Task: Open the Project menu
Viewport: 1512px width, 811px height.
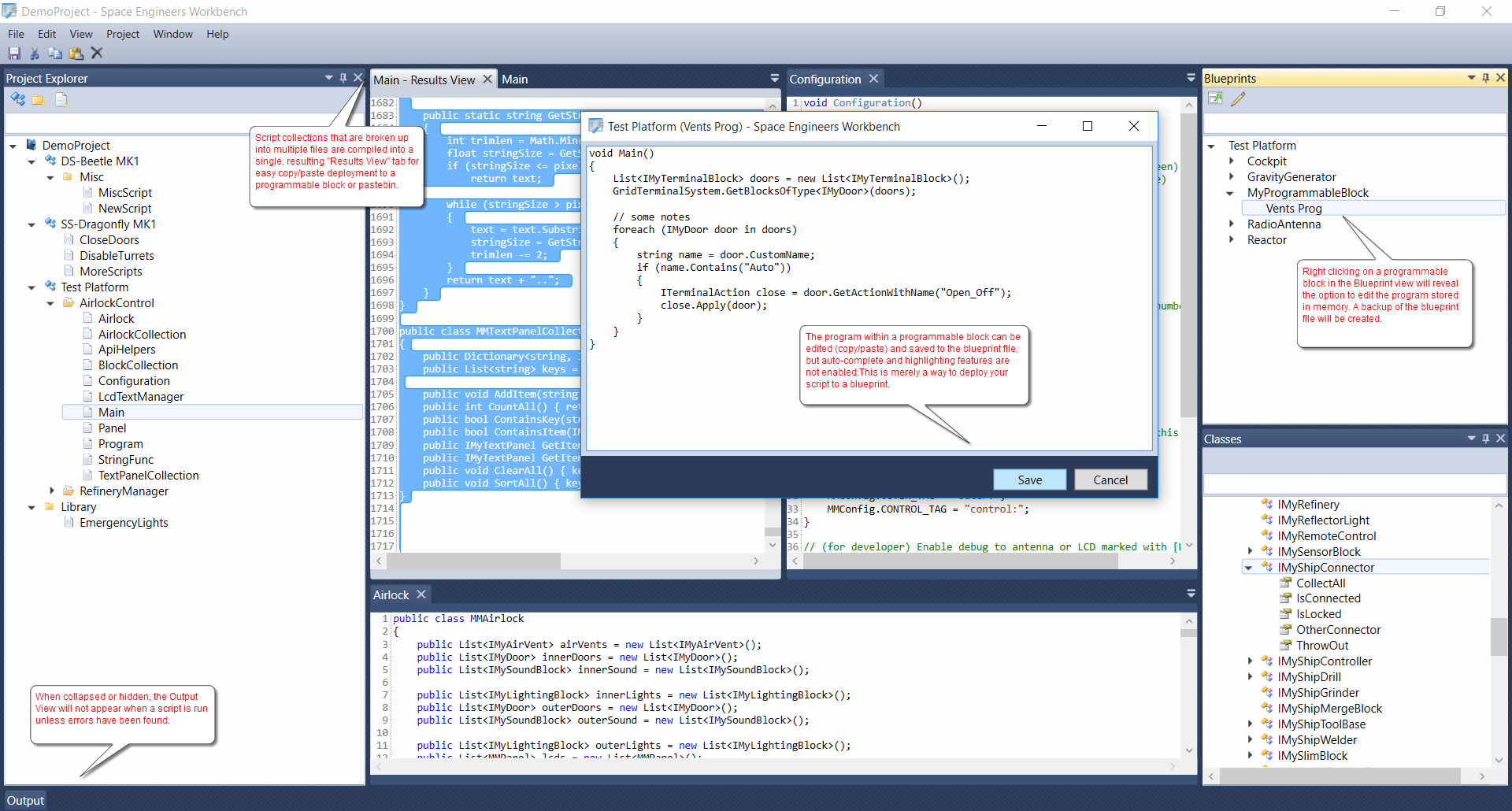Action: (x=123, y=34)
